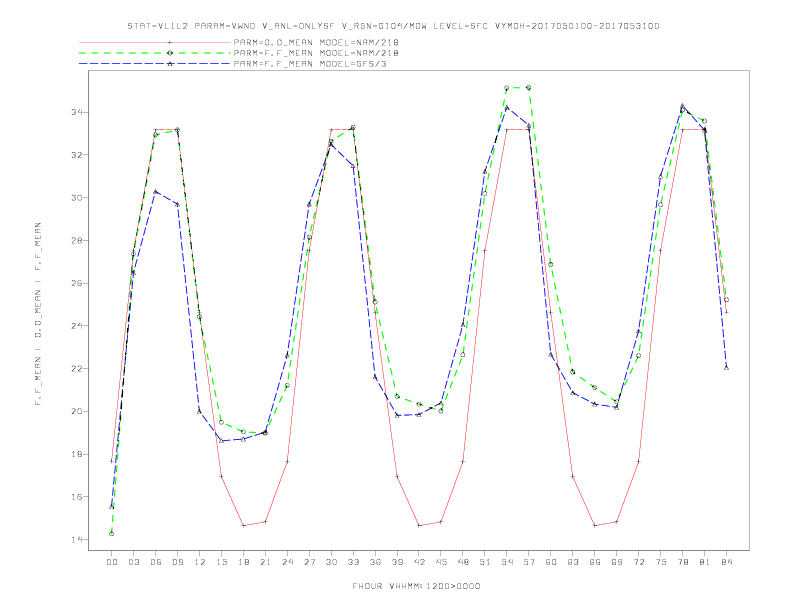
Task: Click forecast hour label 57 on x-axis
Action: 529,562
